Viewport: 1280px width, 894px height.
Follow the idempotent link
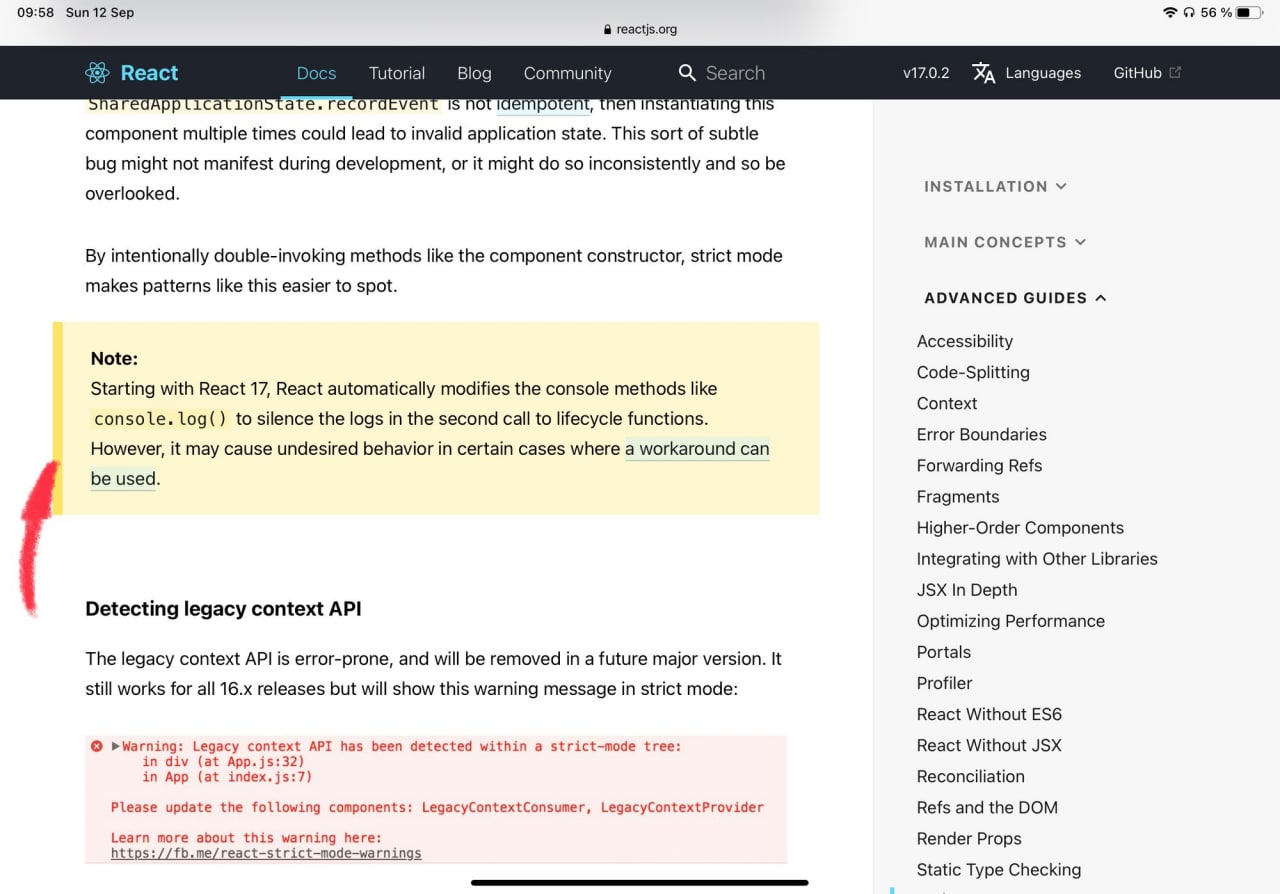point(543,104)
